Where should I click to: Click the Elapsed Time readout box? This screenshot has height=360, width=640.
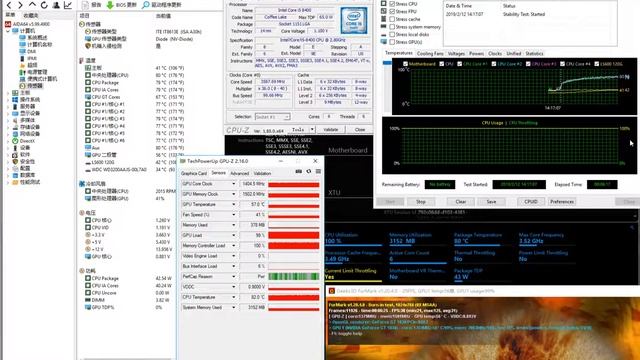602,184
